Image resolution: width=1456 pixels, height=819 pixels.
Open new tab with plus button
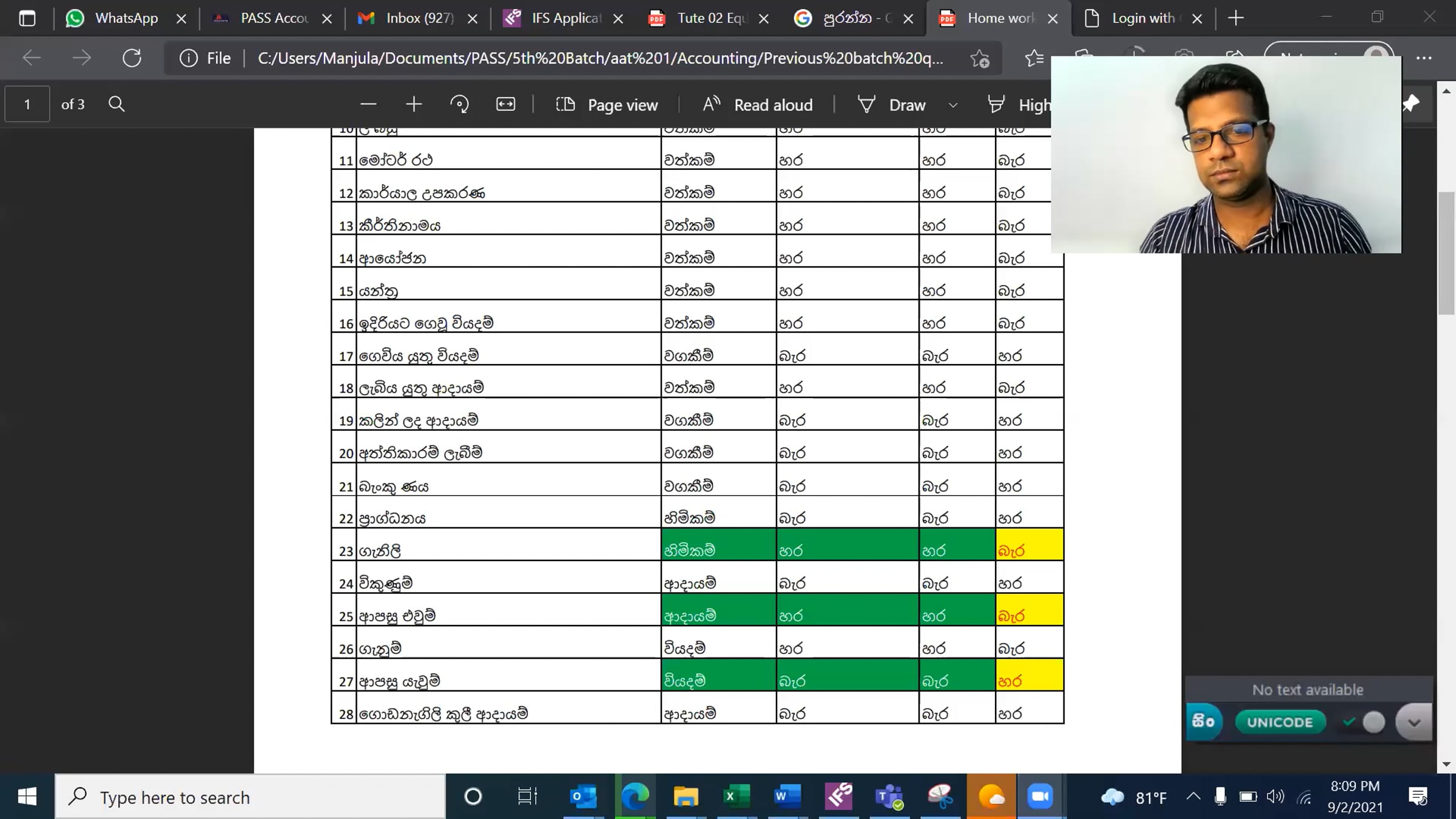tap(1236, 18)
